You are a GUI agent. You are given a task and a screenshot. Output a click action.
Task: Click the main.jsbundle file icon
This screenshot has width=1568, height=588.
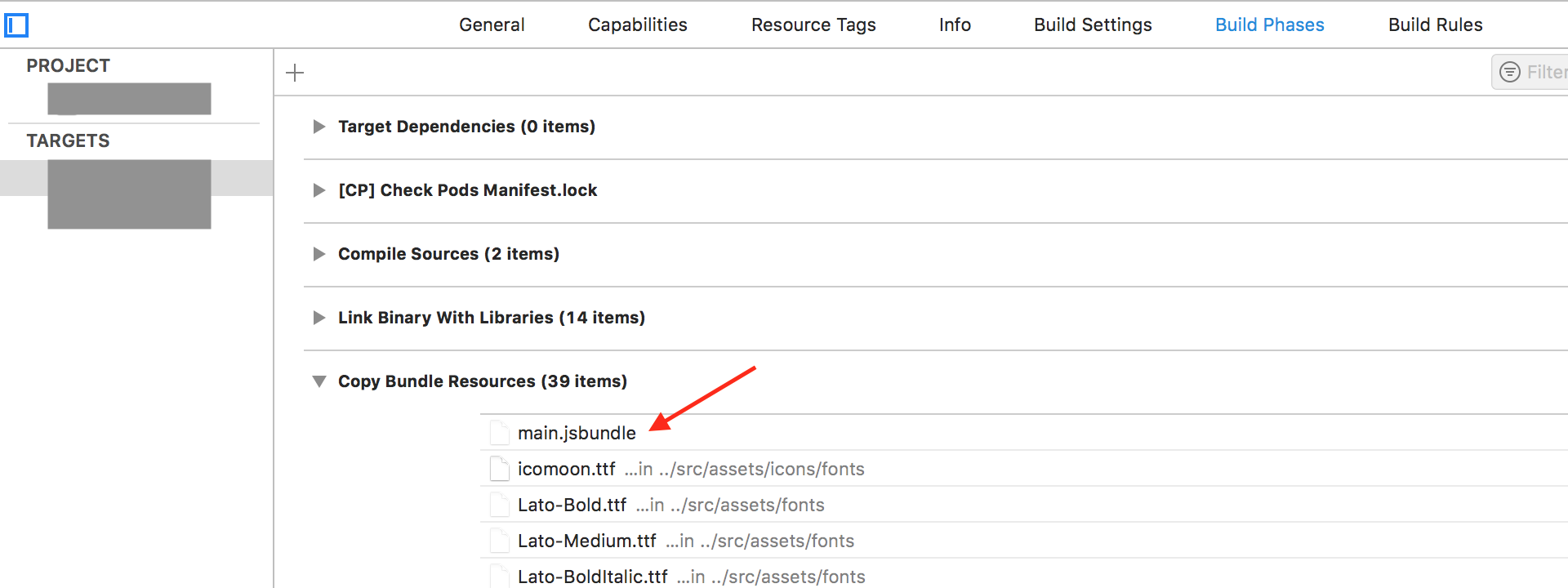499,433
